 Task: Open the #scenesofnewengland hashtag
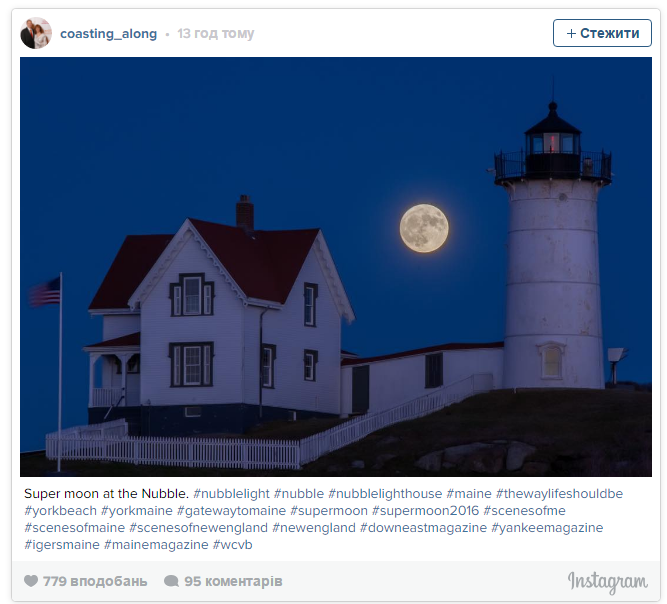tap(199, 528)
